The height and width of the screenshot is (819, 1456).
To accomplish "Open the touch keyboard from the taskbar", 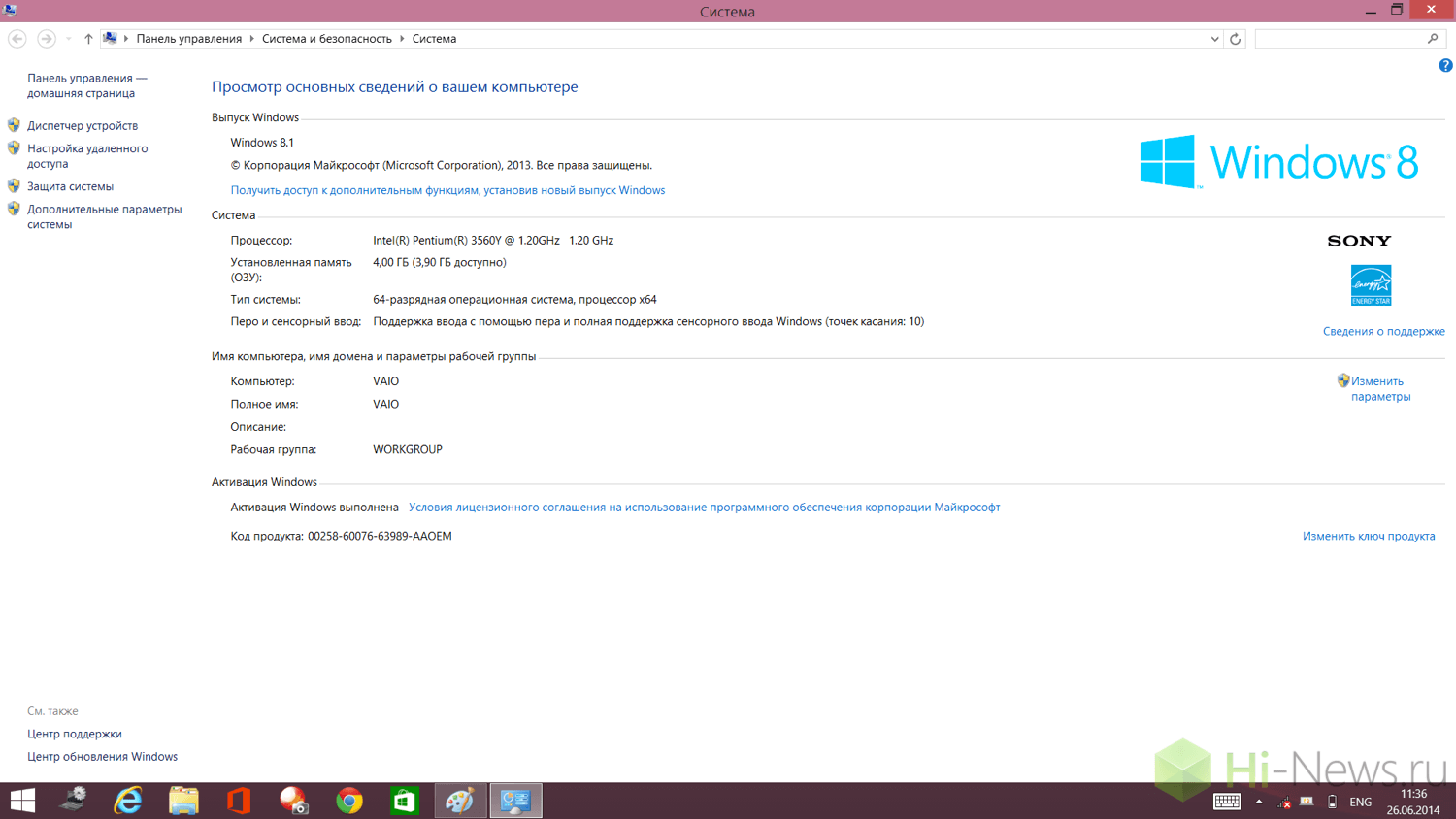I will (x=1227, y=802).
